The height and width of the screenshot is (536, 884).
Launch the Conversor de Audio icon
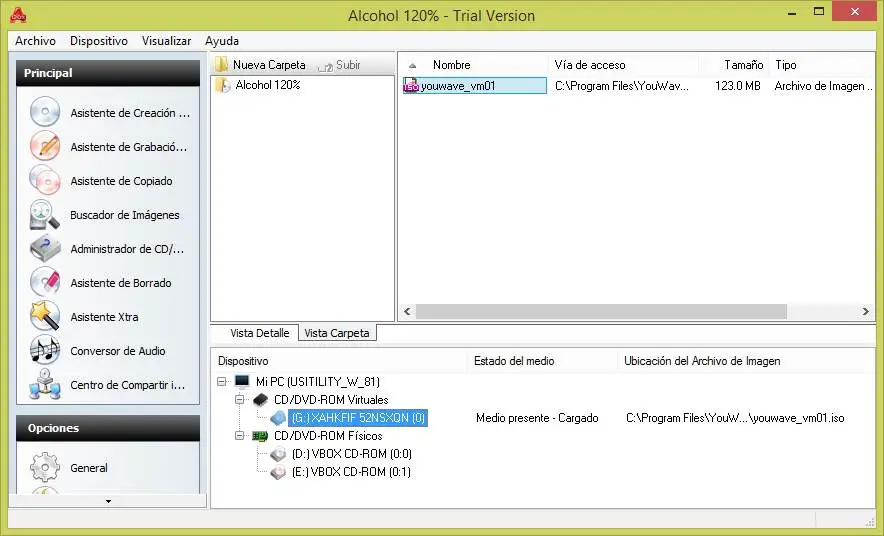pos(45,350)
